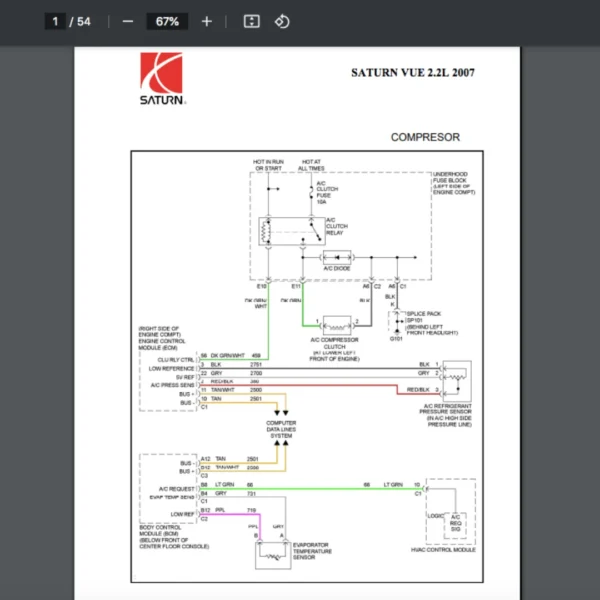Click the 'A/C REQUEST' pin label
Image resolution: width=600 pixels, height=600 pixels.
coord(177,489)
